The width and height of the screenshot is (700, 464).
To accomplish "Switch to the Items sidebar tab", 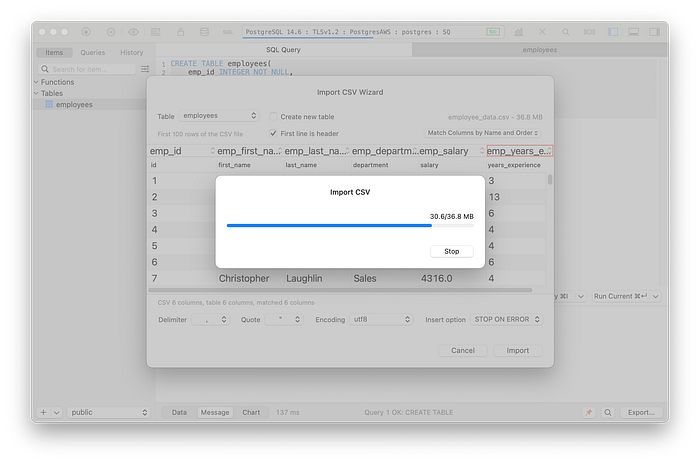I will point(54,52).
